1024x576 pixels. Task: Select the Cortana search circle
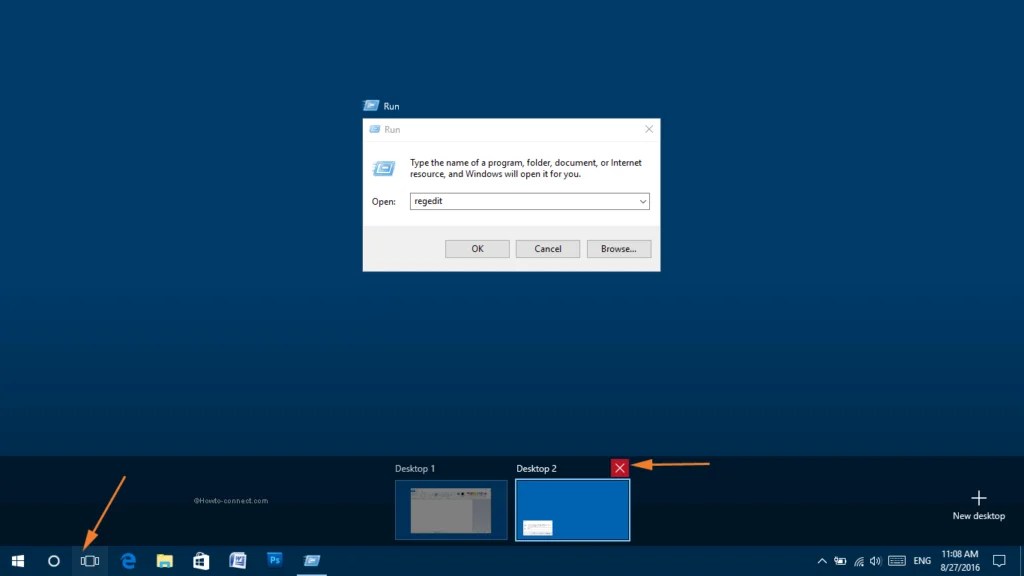(55, 560)
